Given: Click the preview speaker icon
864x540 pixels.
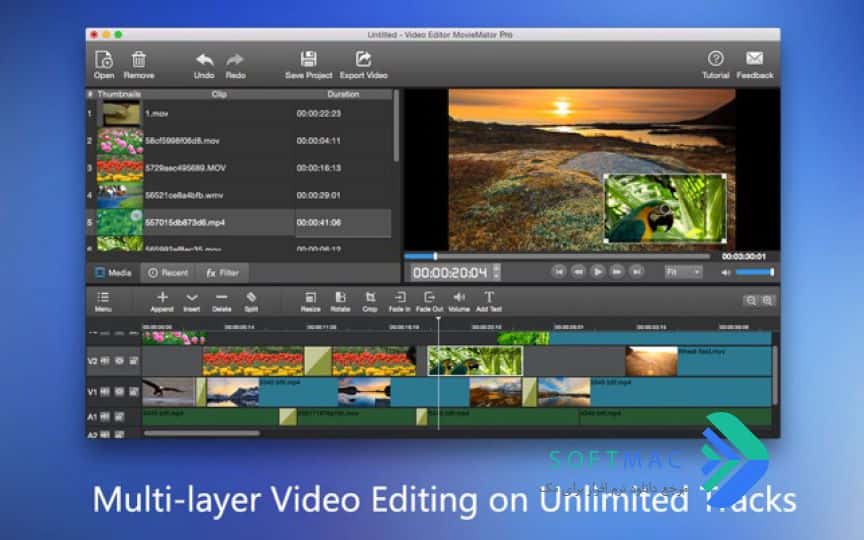Looking at the screenshot, I should pyautogui.click(x=726, y=272).
